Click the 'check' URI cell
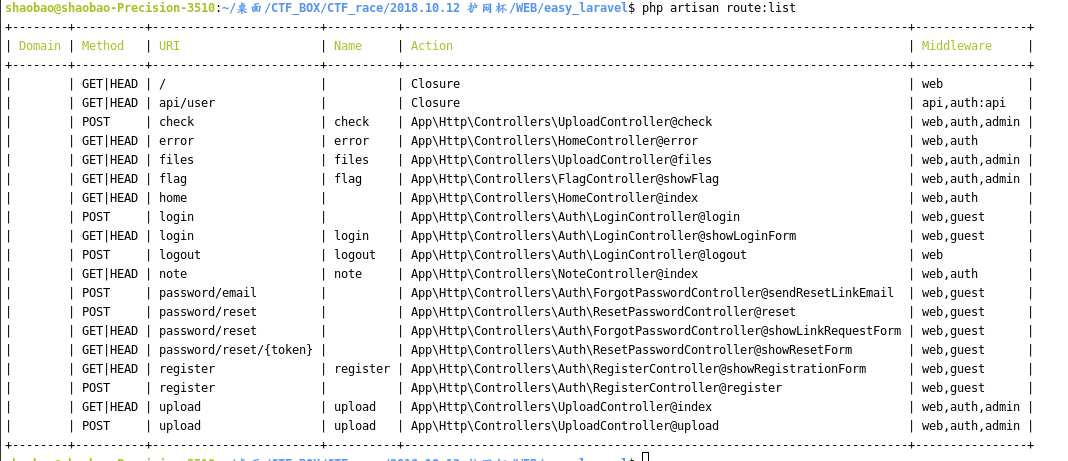 tap(176, 122)
